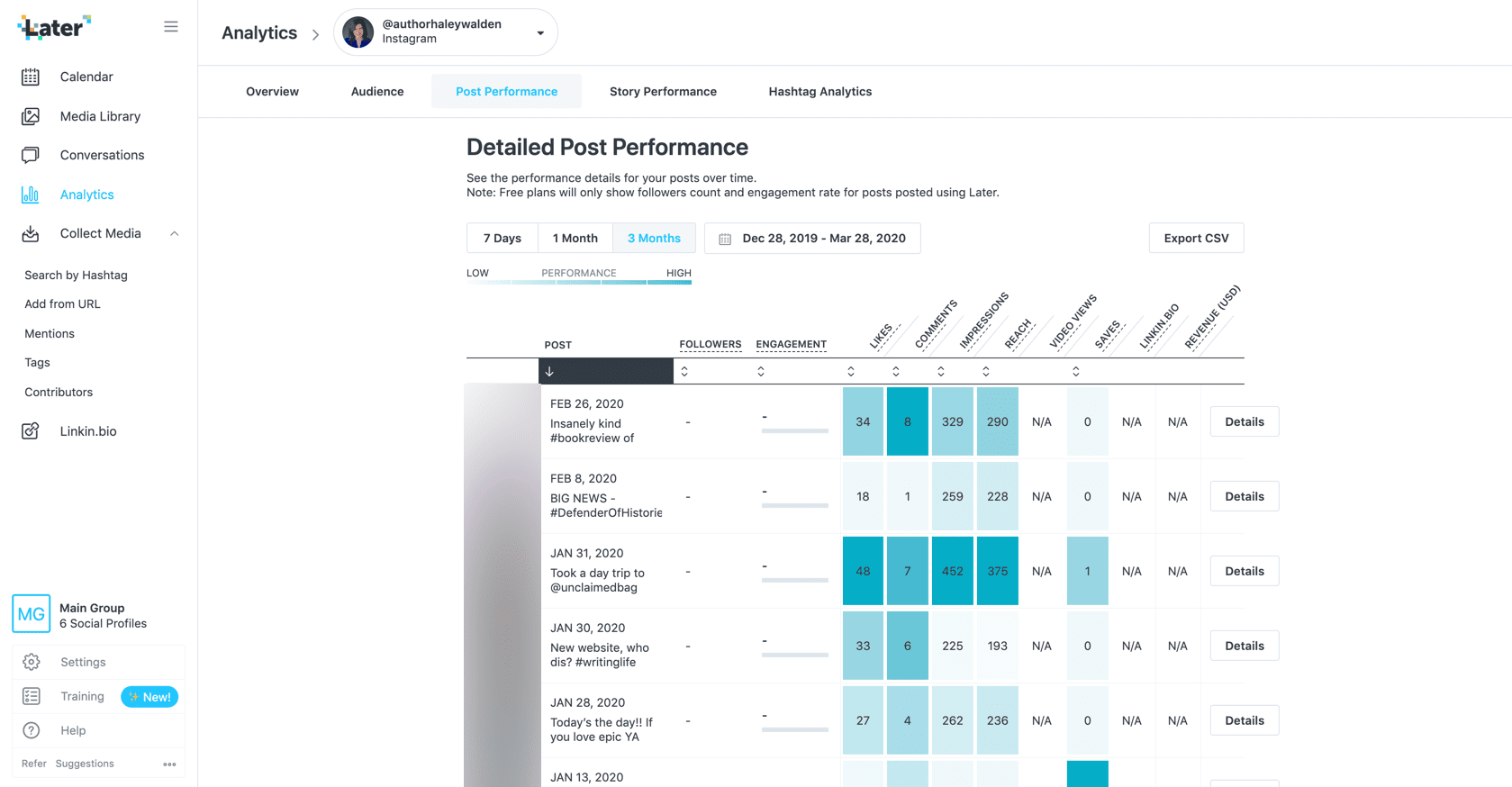This screenshot has width=1512, height=787.
Task: Click the 48 likes cell for Jan 31 post
Action: [x=863, y=571]
